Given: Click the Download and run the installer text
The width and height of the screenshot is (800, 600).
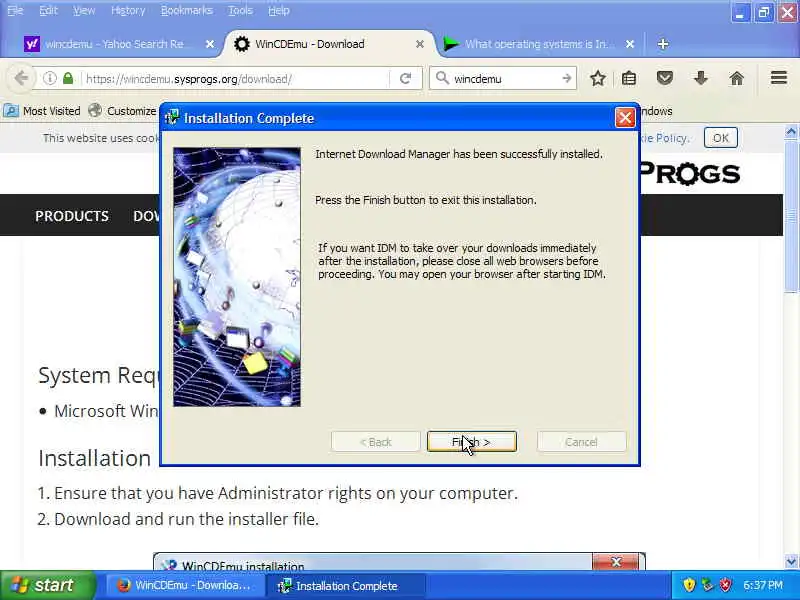Looking at the screenshot, I should pos(186,519).
